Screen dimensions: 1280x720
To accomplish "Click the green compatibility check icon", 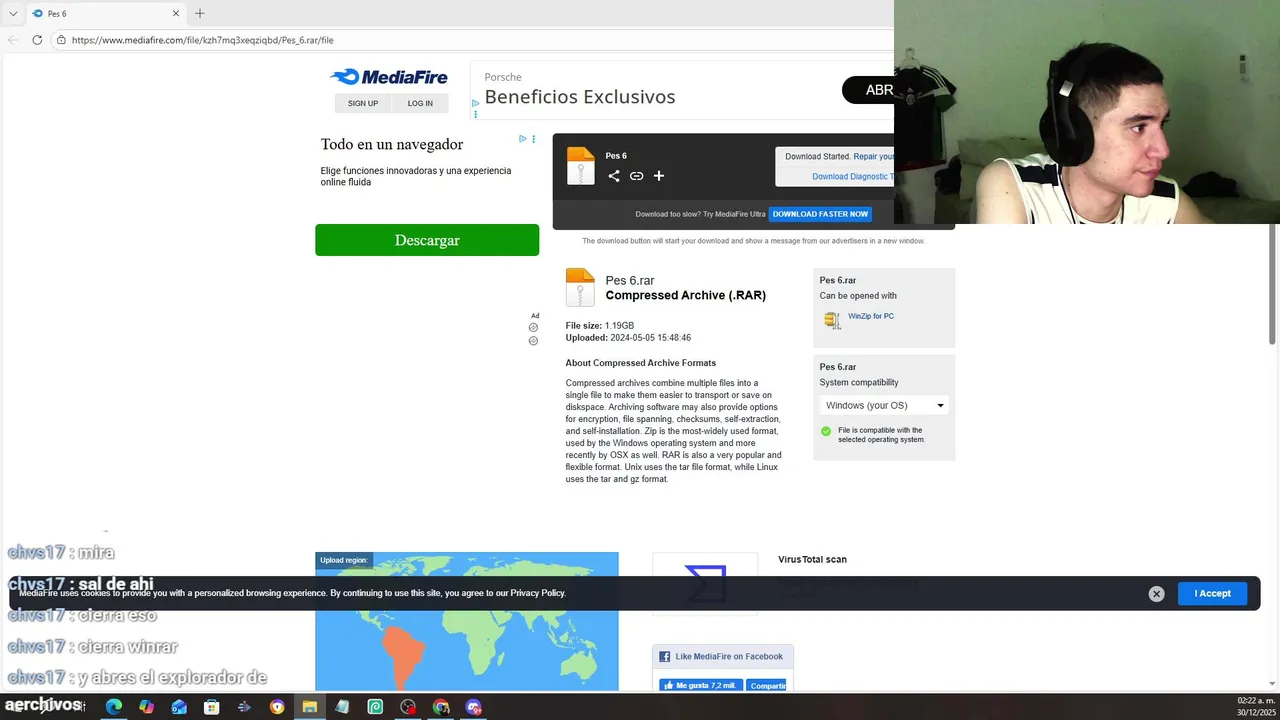I will pos(826,432).
